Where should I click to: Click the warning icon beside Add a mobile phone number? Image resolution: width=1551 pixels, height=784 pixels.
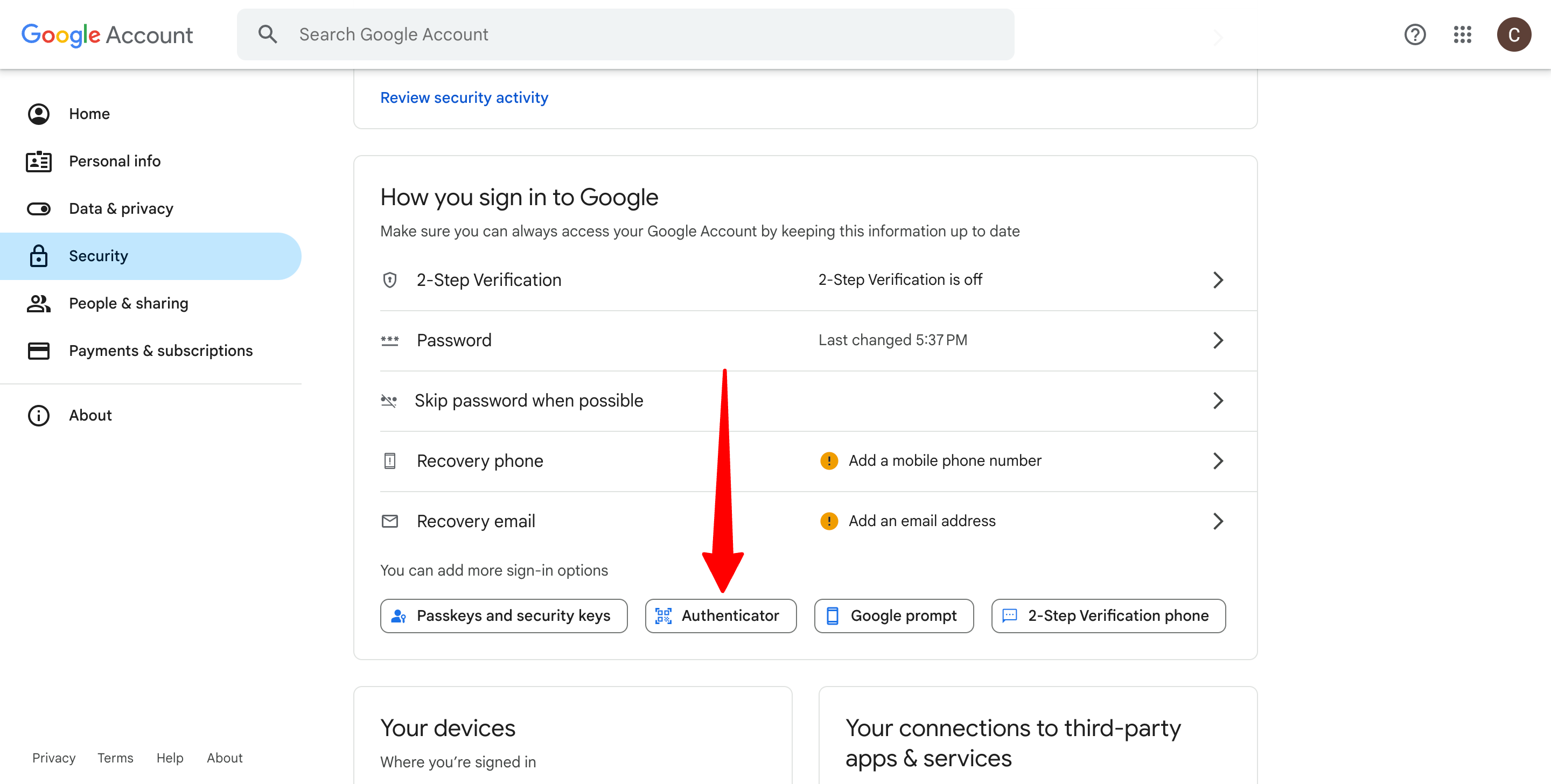(829, 460)
